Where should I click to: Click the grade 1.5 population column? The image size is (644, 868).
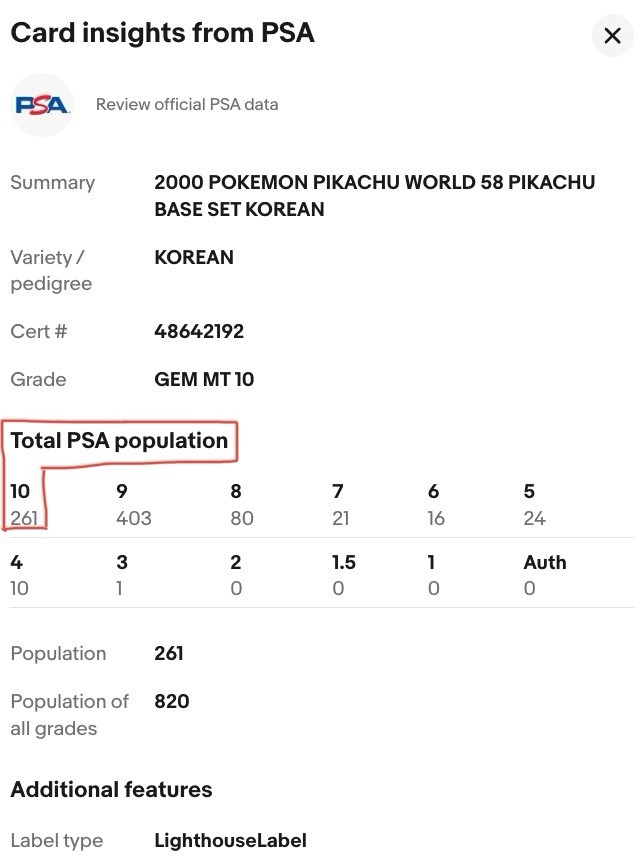[x=344, y=575]
